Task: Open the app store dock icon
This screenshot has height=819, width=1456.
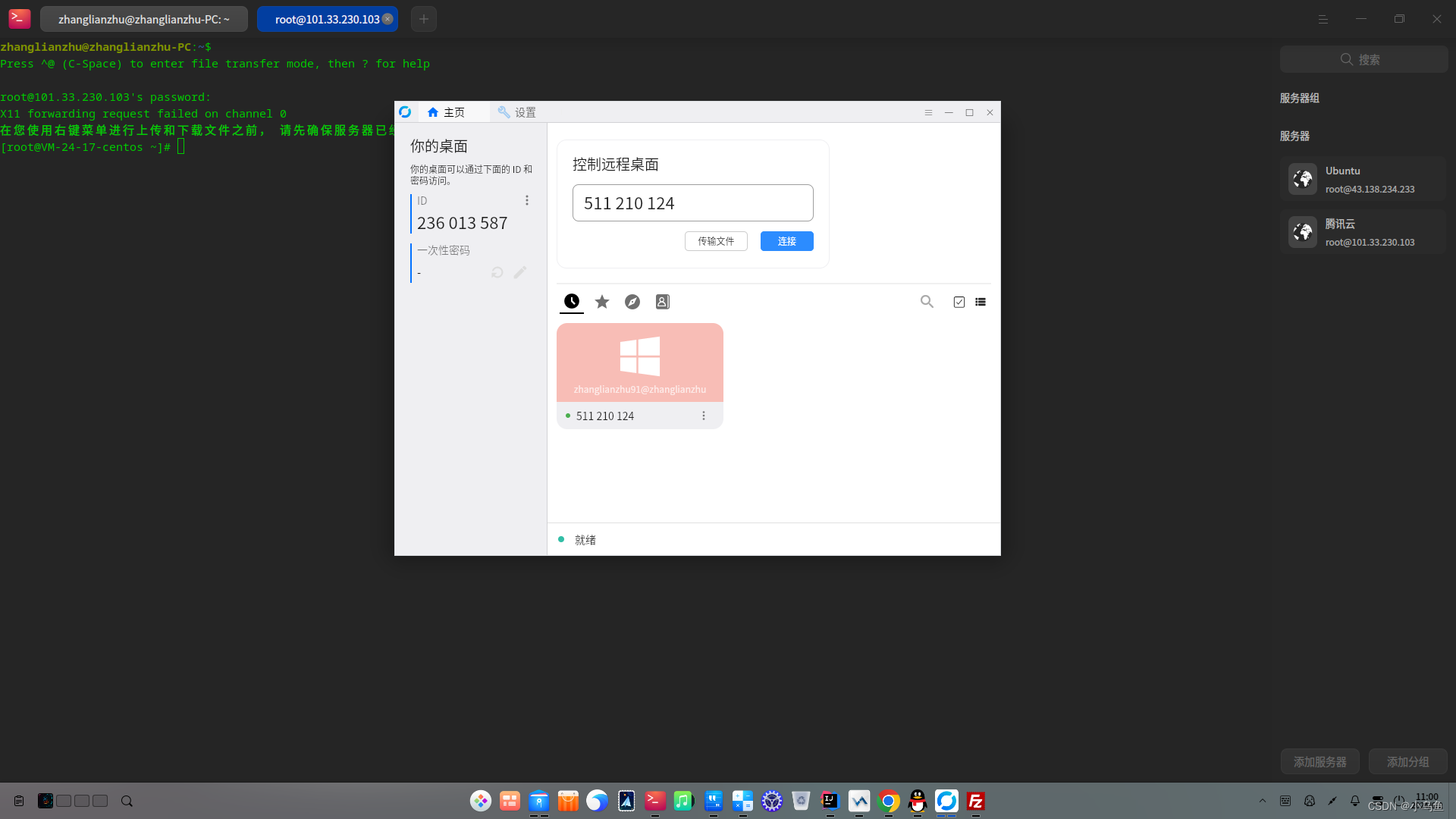Action: pyautogui.click(x=568, y=801)
